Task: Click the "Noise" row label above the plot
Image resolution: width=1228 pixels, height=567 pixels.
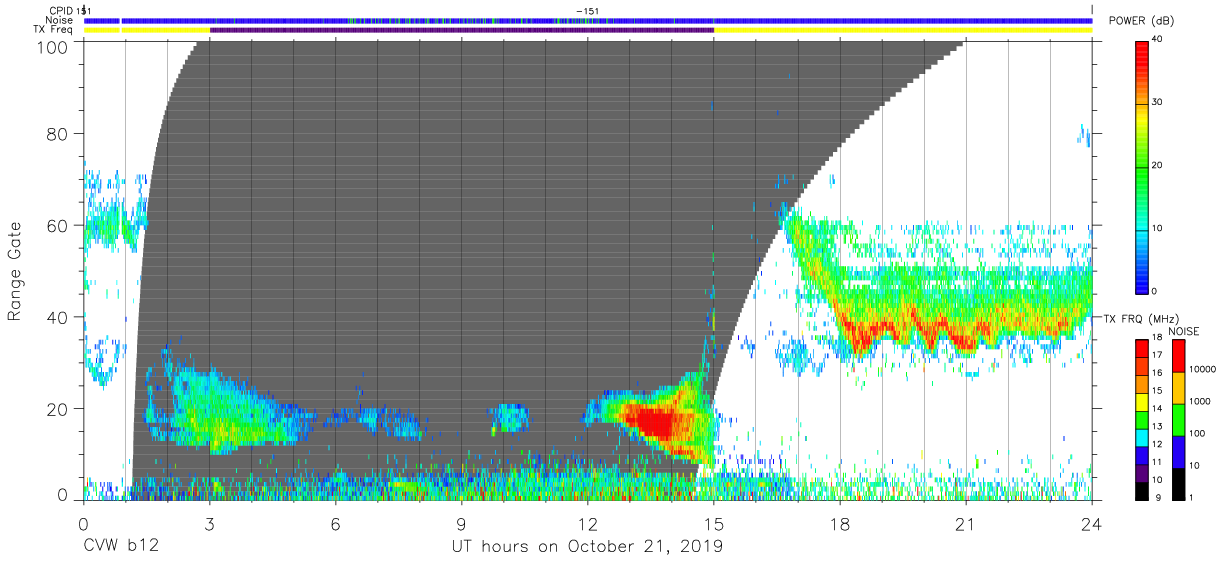Action: pos(60,20)
